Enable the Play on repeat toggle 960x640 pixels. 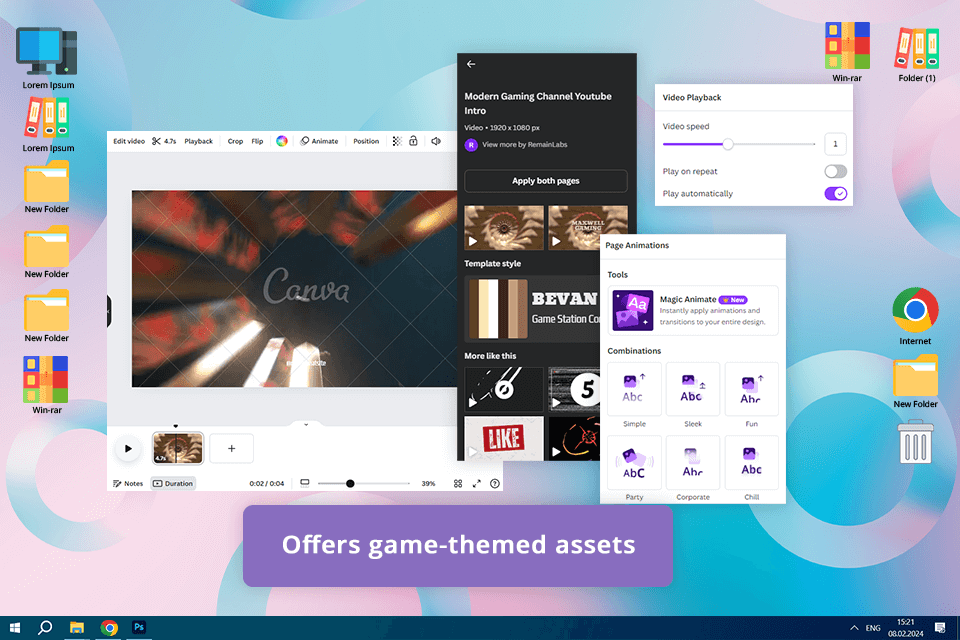(x=835, y=171)
